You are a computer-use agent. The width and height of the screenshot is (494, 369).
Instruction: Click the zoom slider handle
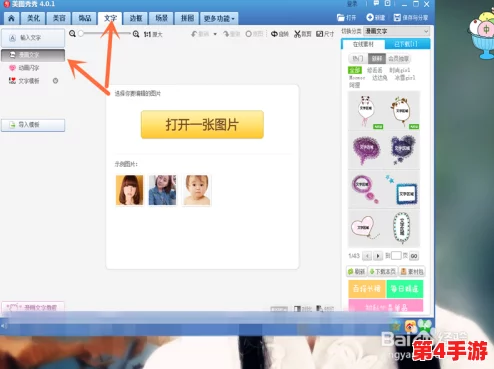coord(81,33)
